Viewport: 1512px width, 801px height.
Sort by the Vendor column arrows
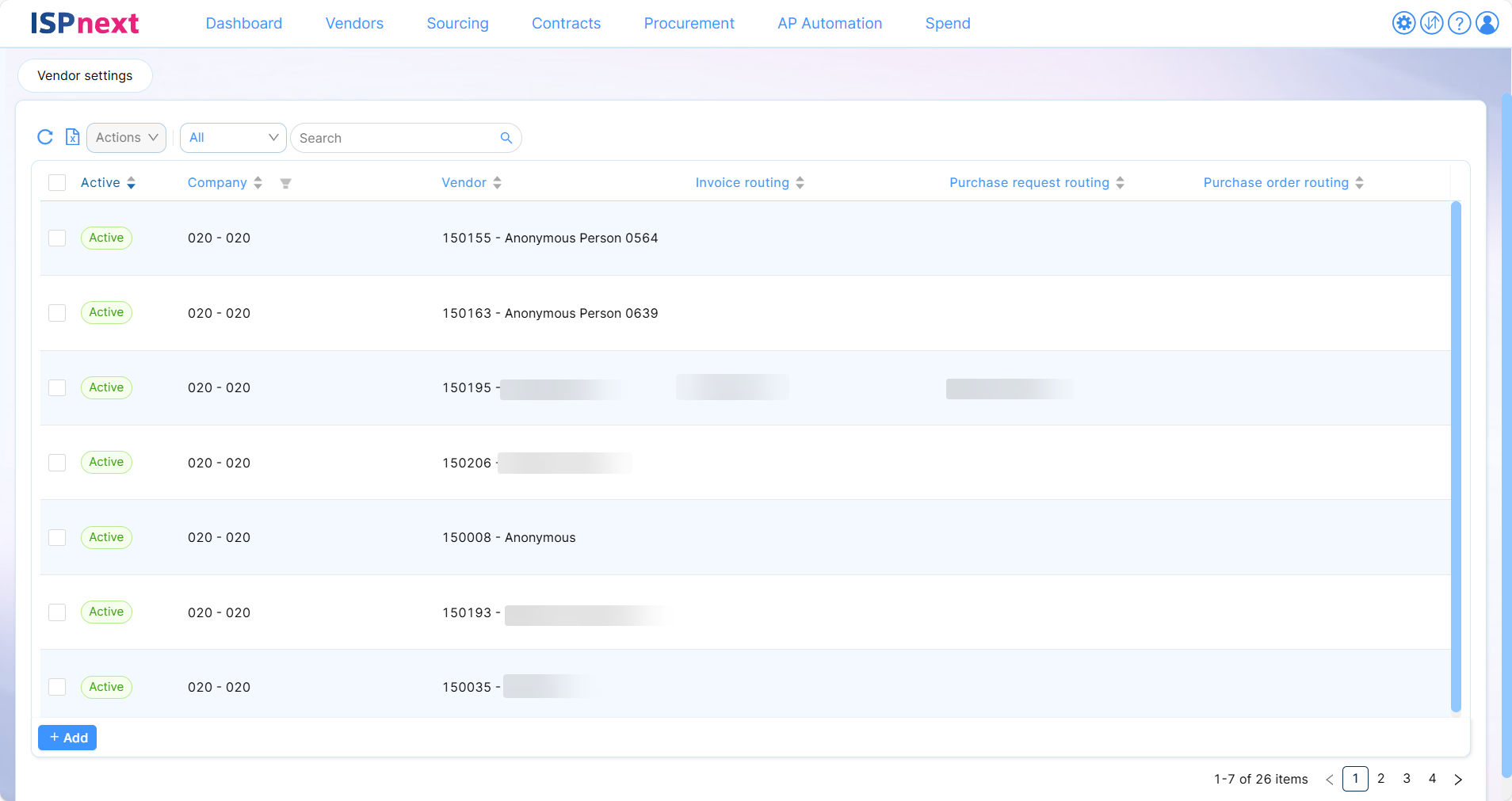pyautogui.click(x=497, y=182)
